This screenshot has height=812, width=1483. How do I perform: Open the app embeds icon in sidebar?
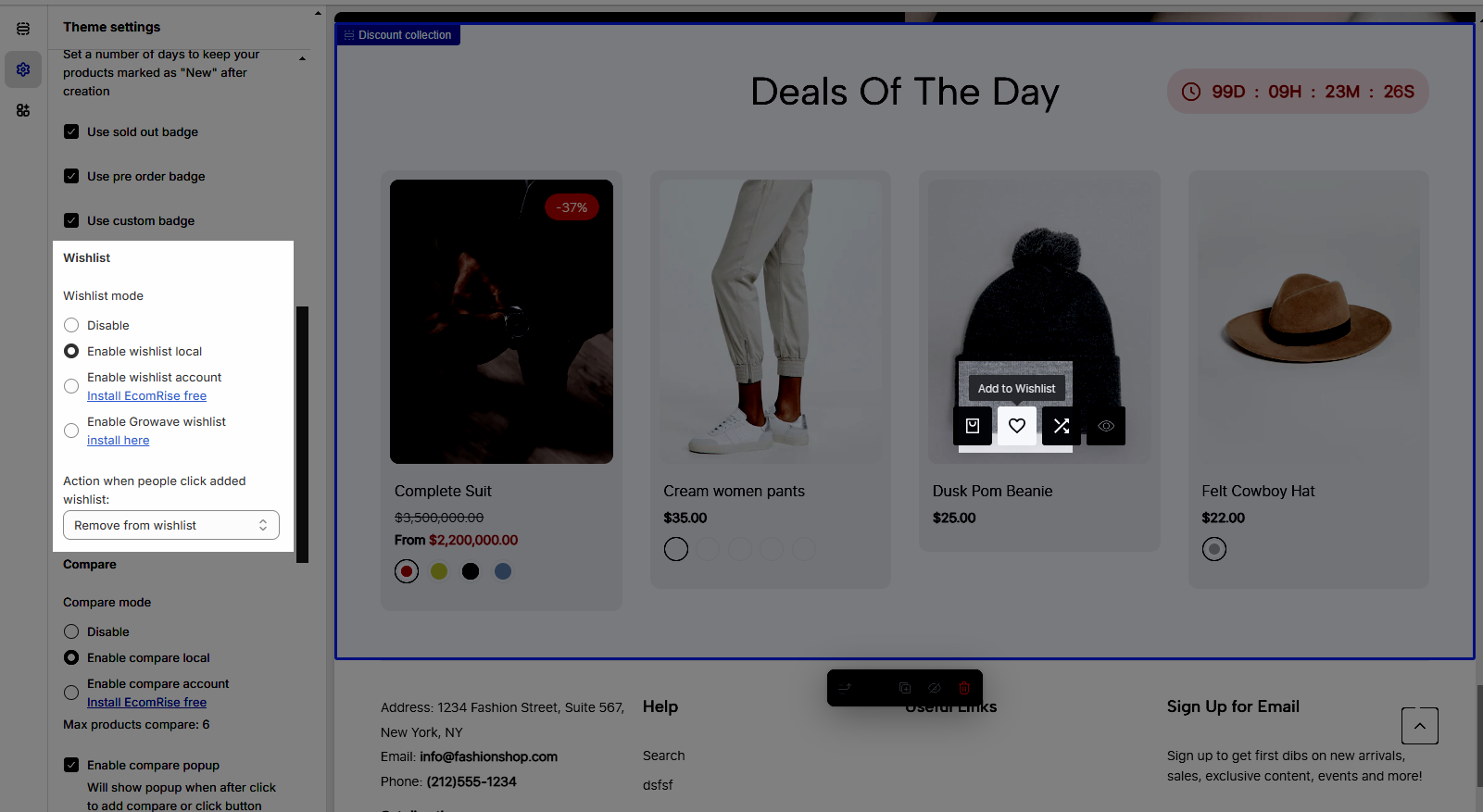(x=23, y=110)
